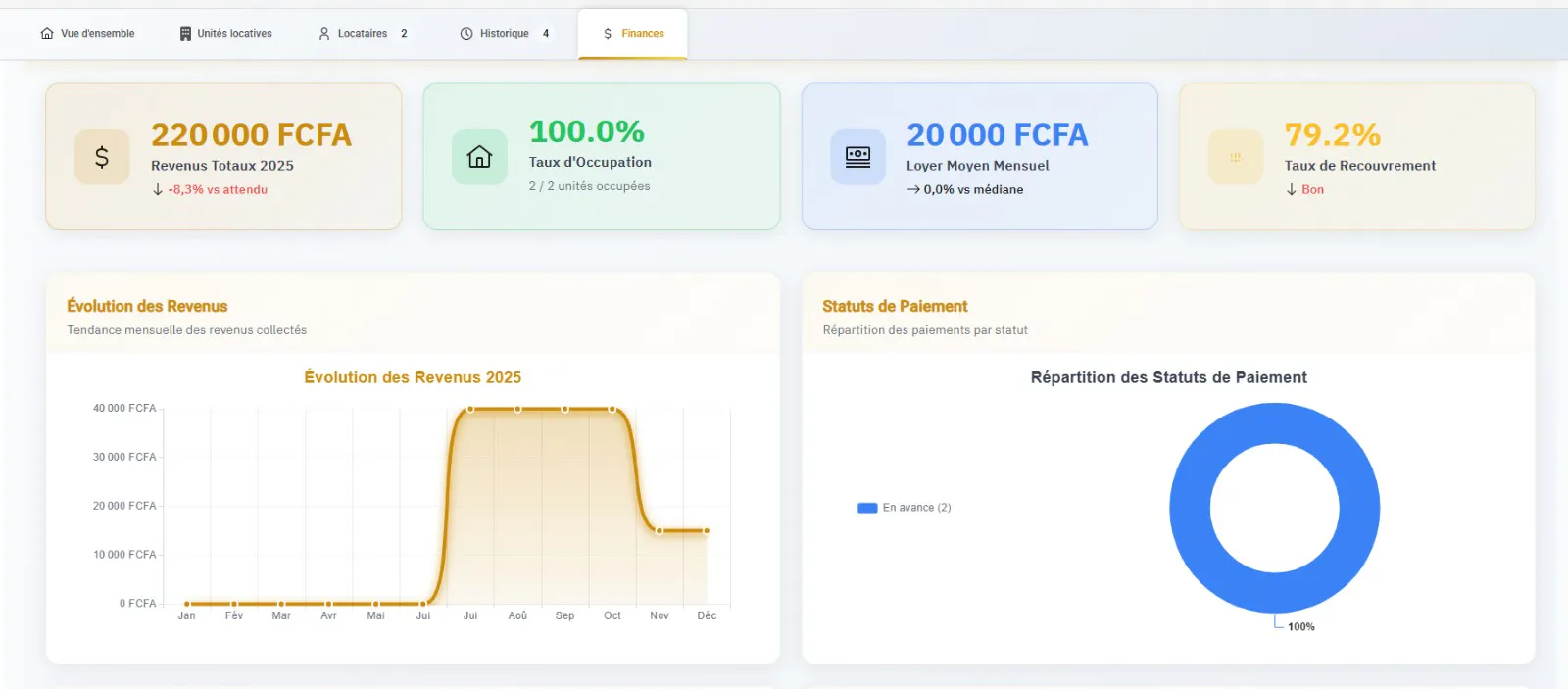Click the banknote icon on the Loyer Moyen Mensuel card

coord(857,157)
